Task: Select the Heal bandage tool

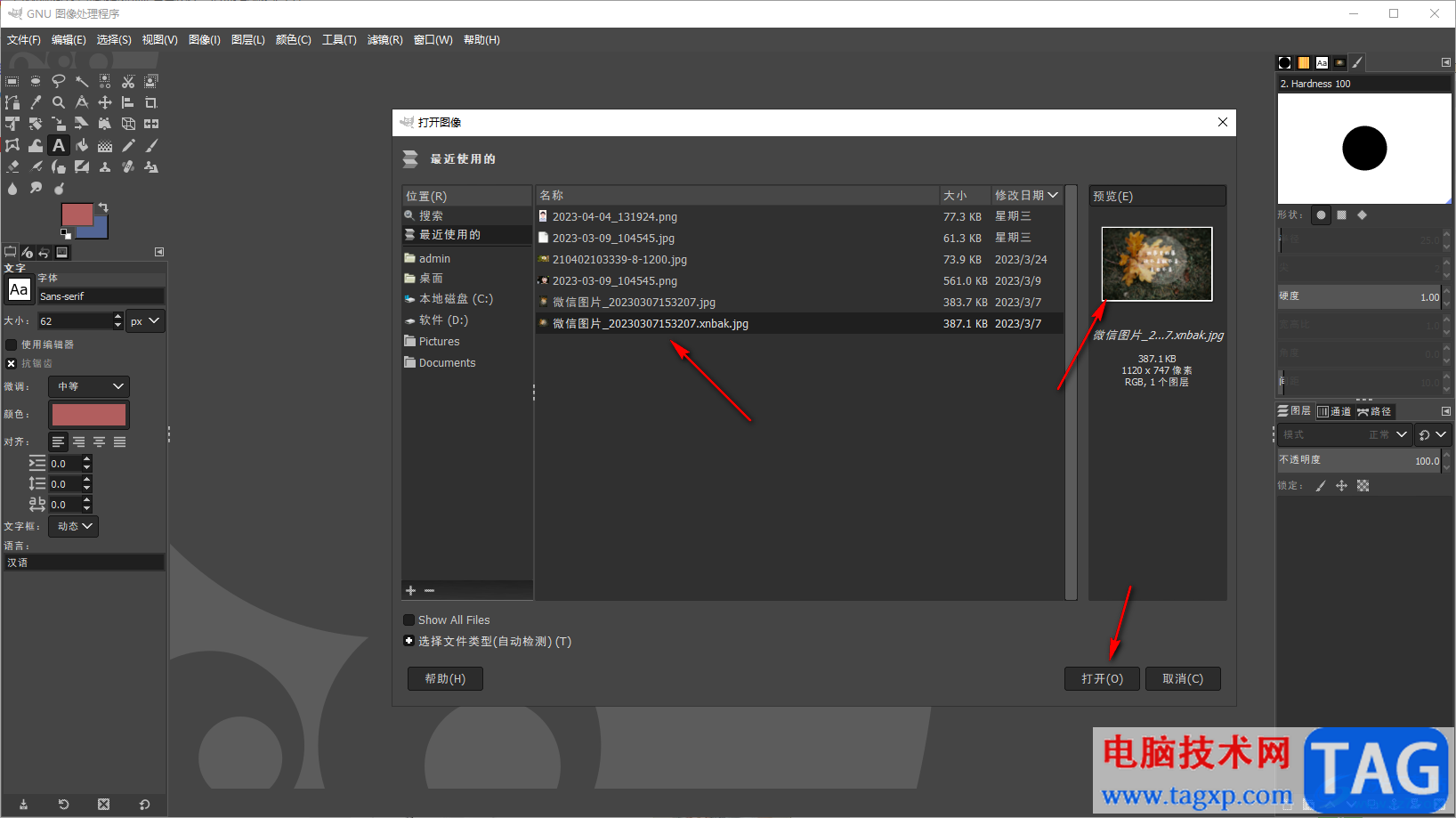Action: 128,166
